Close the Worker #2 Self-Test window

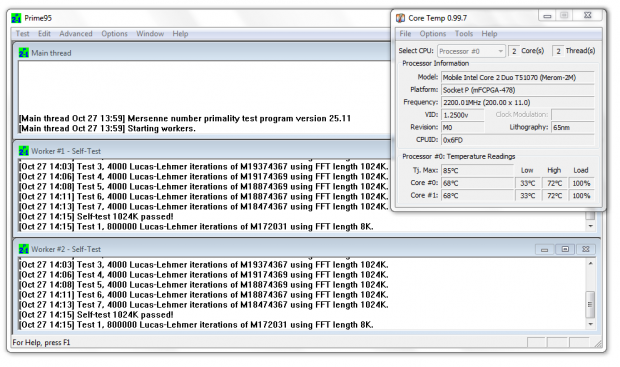(x=586, y=250)
